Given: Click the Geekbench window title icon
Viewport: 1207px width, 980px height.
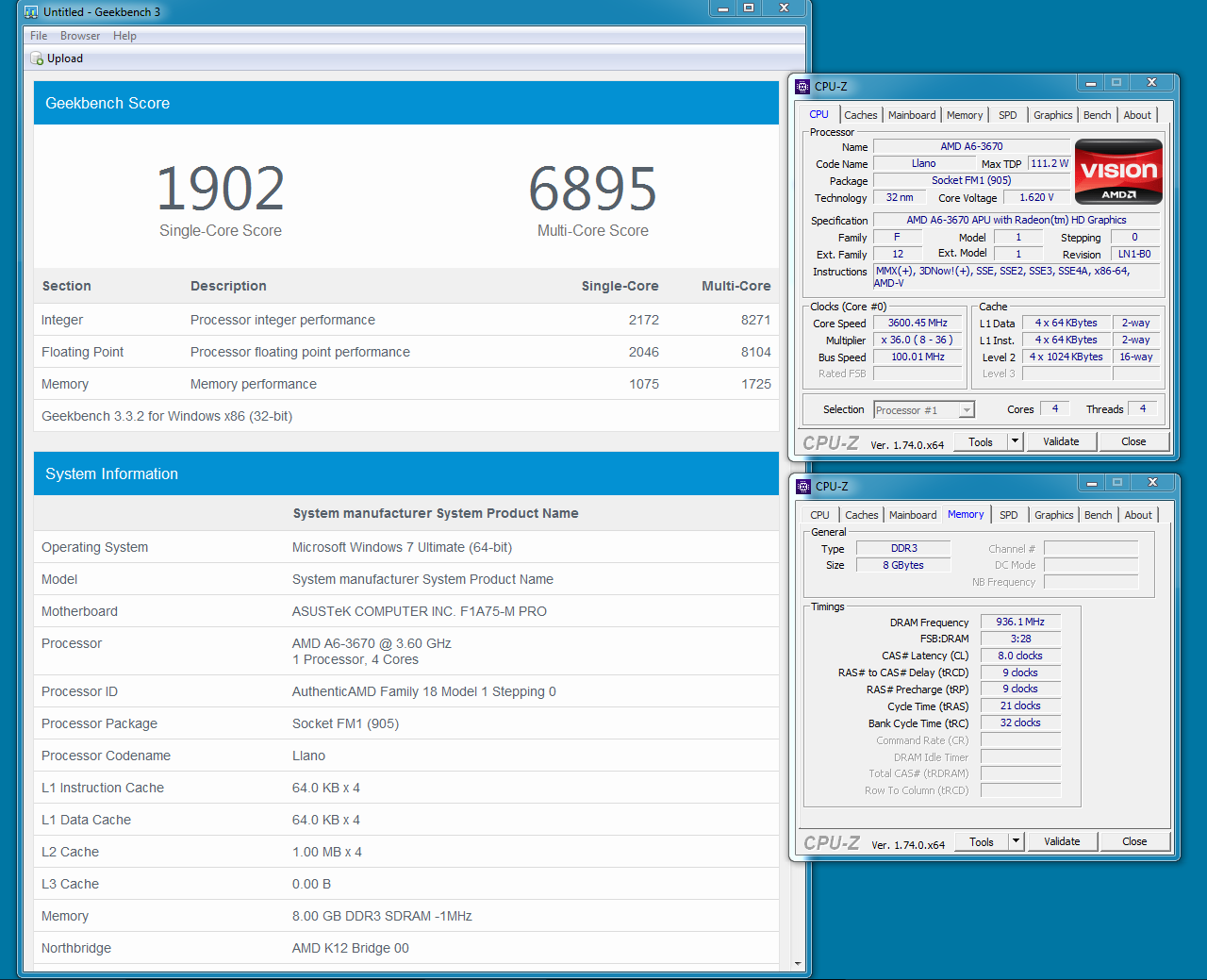Looking at the screenshot, I should [x=31, y=12].
